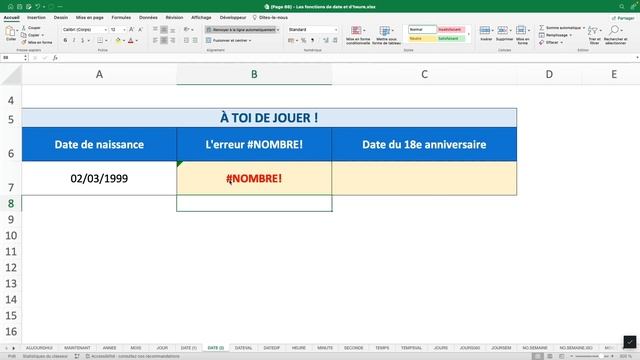Open Mise en forme conditionnelle
Image resolution: width=640 pixels, height=360 pixels.
(358, 35)
